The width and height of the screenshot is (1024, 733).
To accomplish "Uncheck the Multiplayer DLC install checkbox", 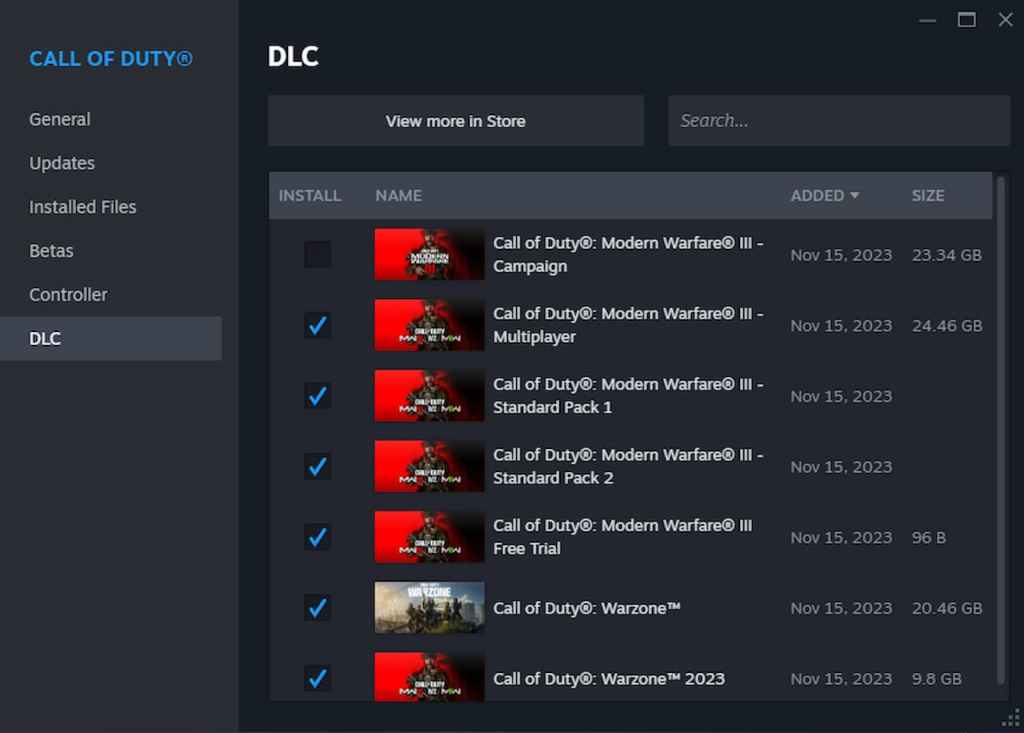I will [317, 325].
